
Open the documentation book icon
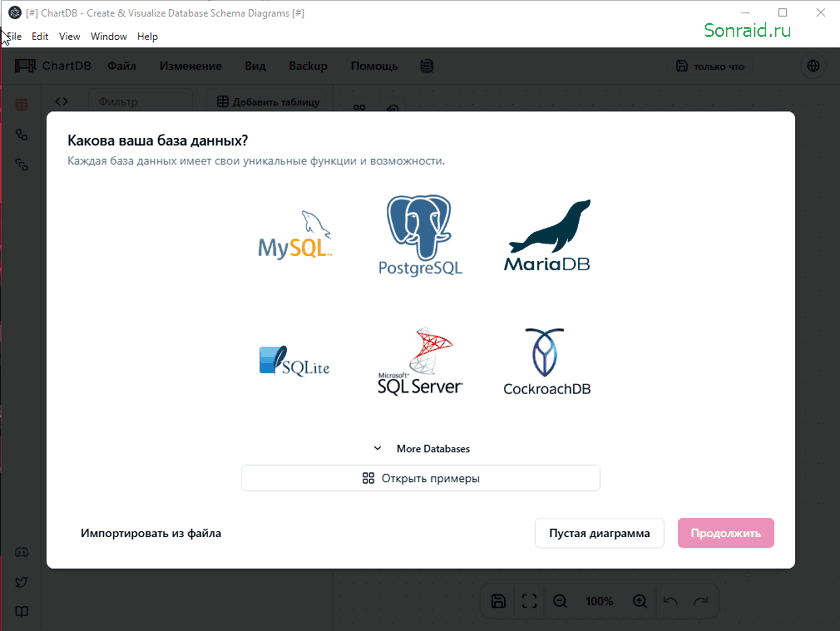21,612
